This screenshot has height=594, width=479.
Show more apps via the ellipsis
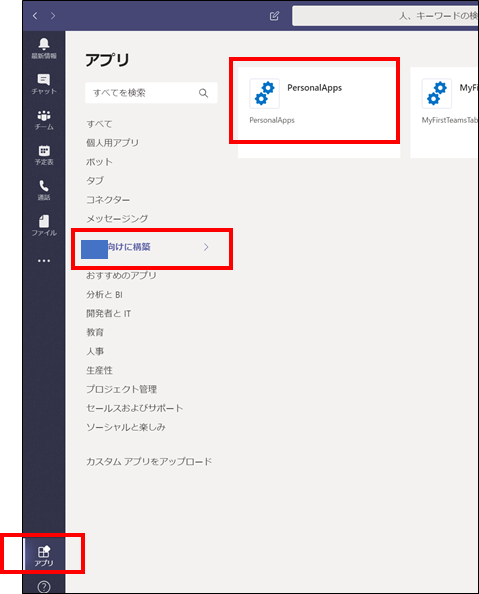click(44, 261)
